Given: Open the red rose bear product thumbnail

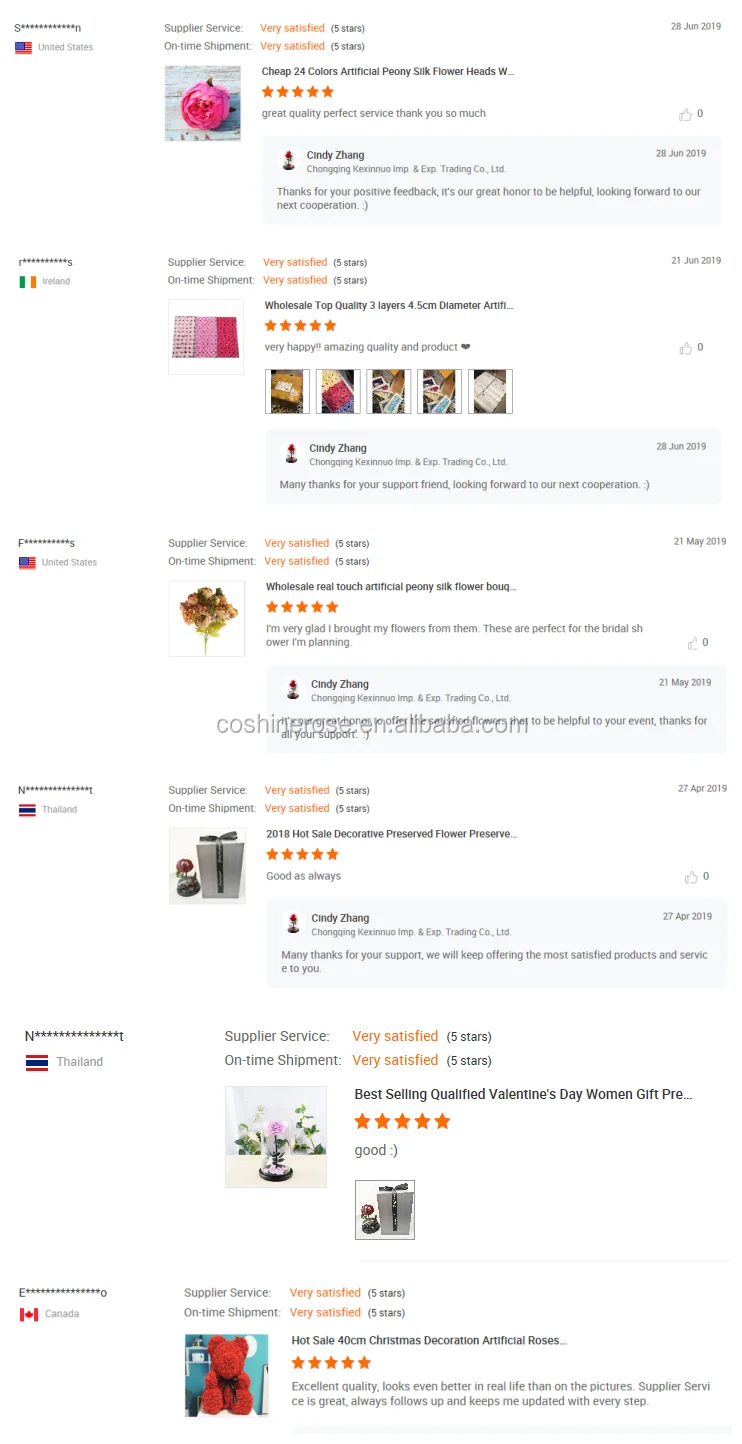Looking at the screenshot, I should [226, 1375].
